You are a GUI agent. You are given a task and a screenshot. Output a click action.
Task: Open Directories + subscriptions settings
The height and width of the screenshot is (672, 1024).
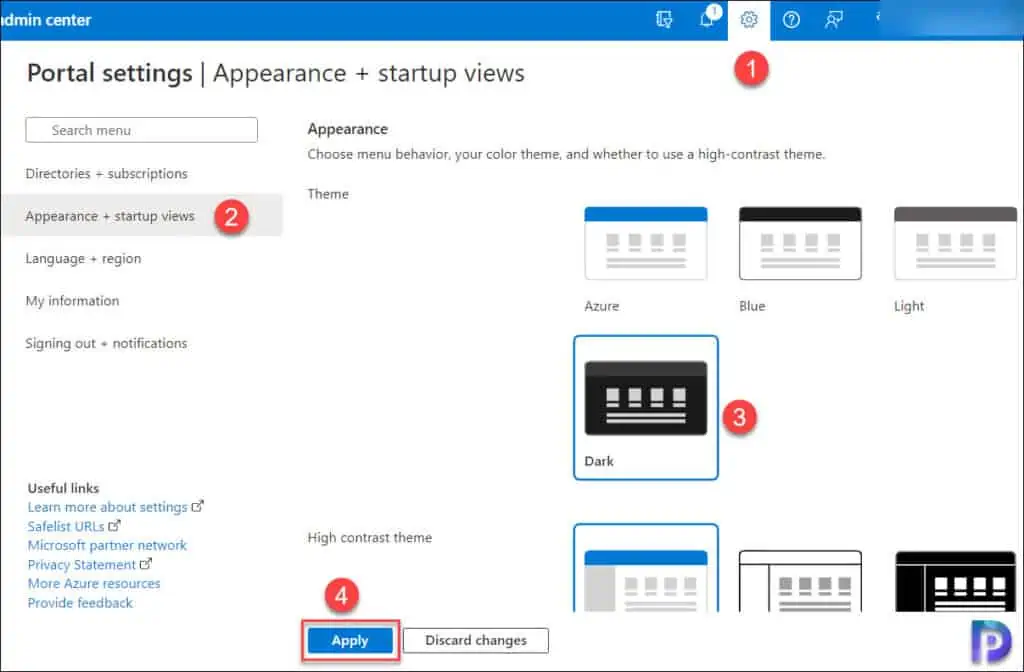(106, 174)
